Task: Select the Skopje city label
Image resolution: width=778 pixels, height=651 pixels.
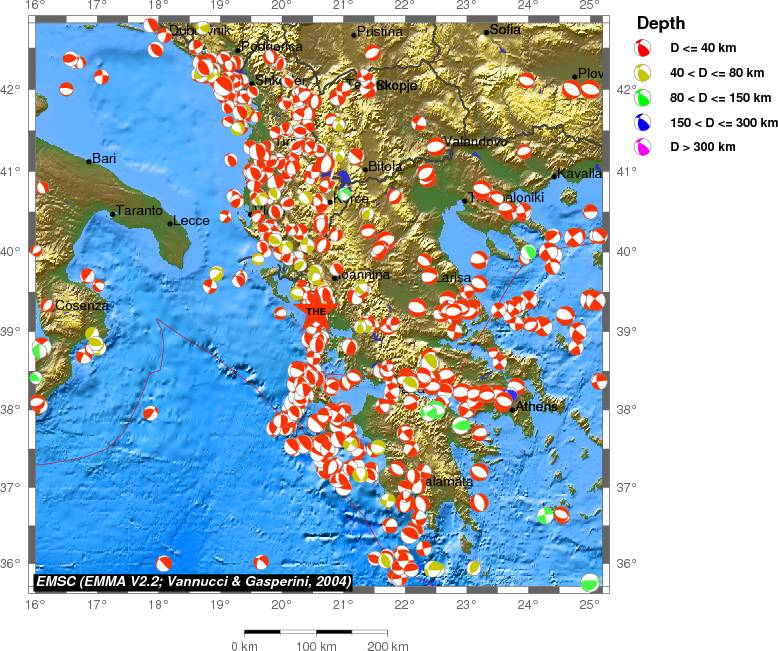Action: pyautogui.click(x=398, y=86)
